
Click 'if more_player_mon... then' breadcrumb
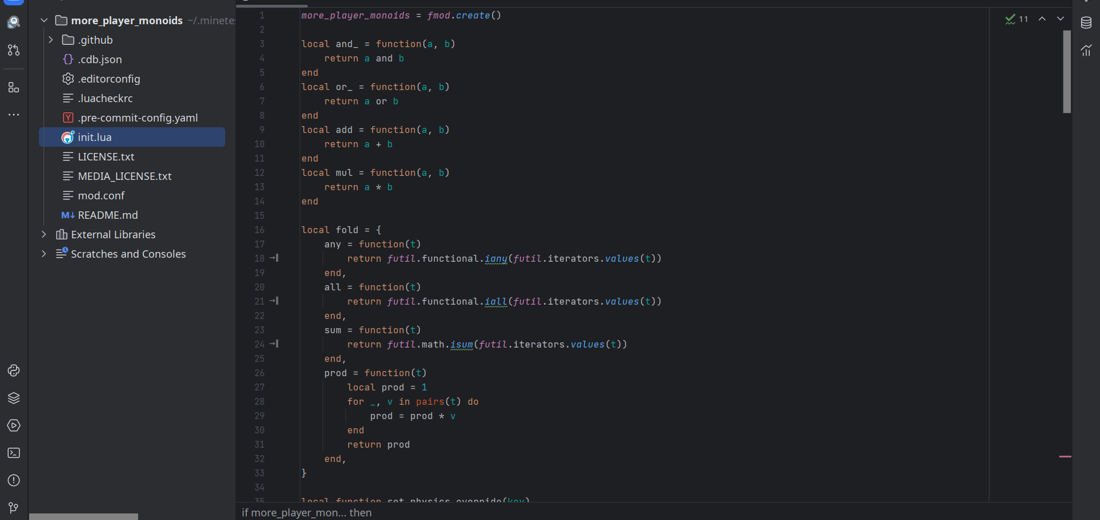pos(307,512)
